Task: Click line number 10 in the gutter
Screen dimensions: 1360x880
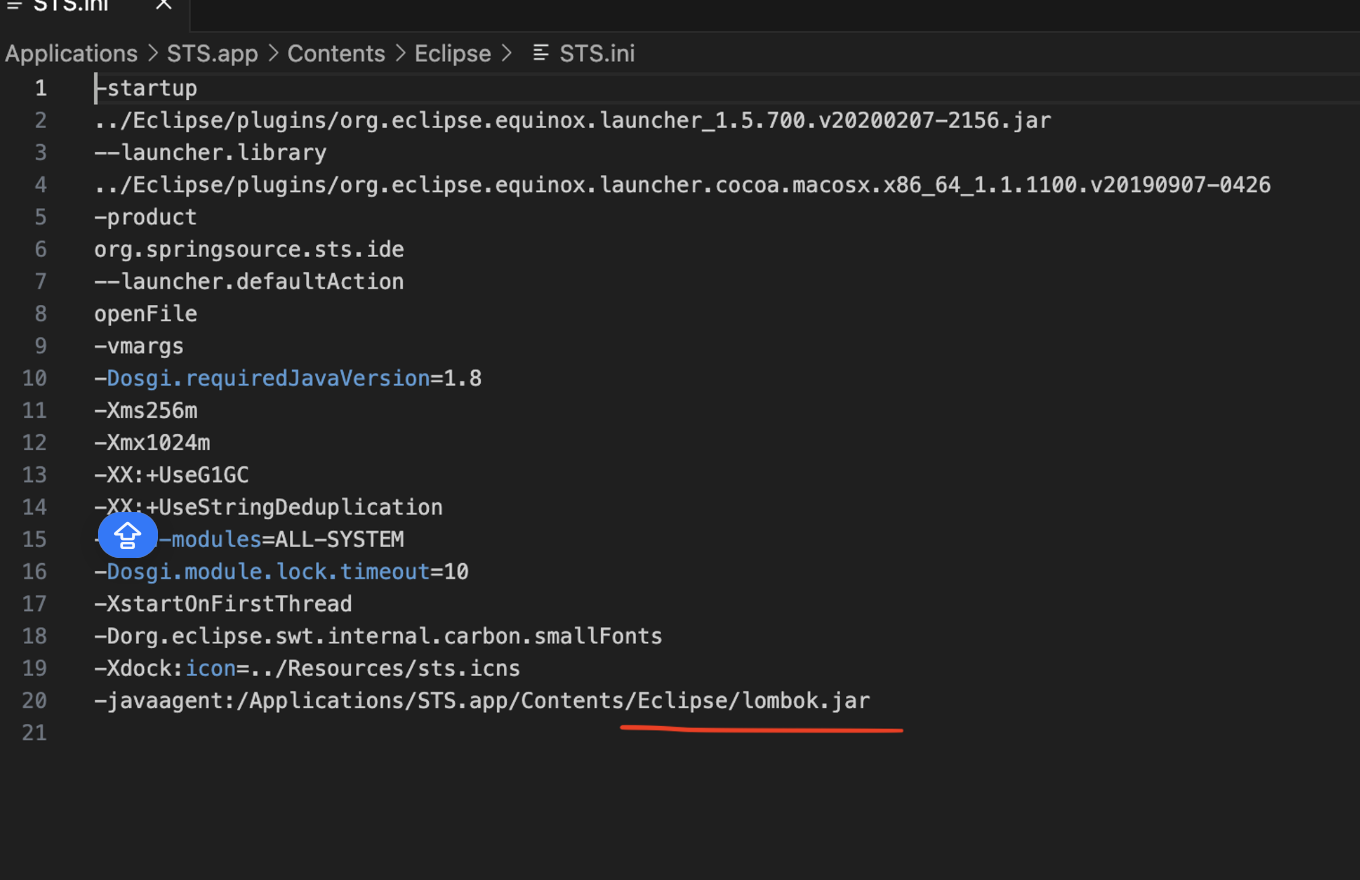Action: (35, 378)
